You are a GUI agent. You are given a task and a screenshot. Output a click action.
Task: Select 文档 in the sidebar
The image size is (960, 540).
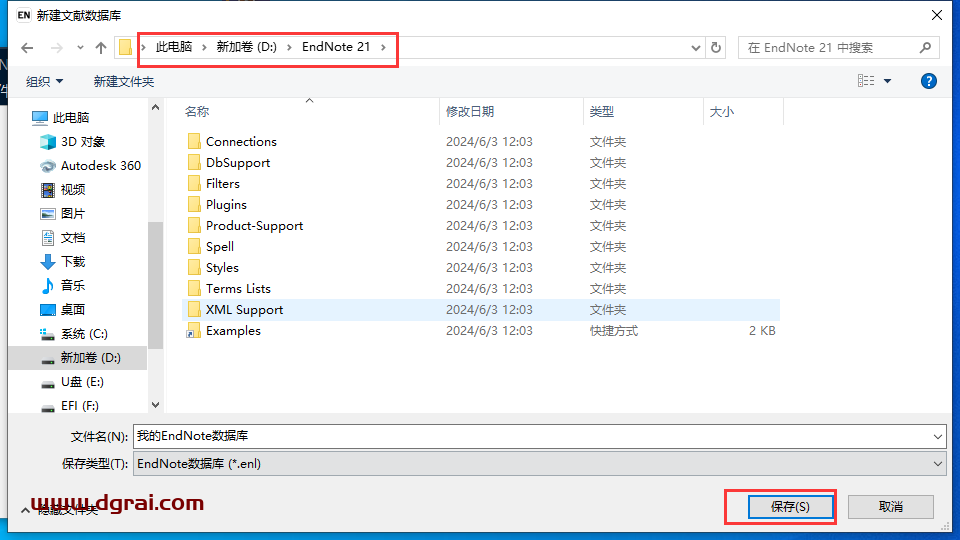62,238
